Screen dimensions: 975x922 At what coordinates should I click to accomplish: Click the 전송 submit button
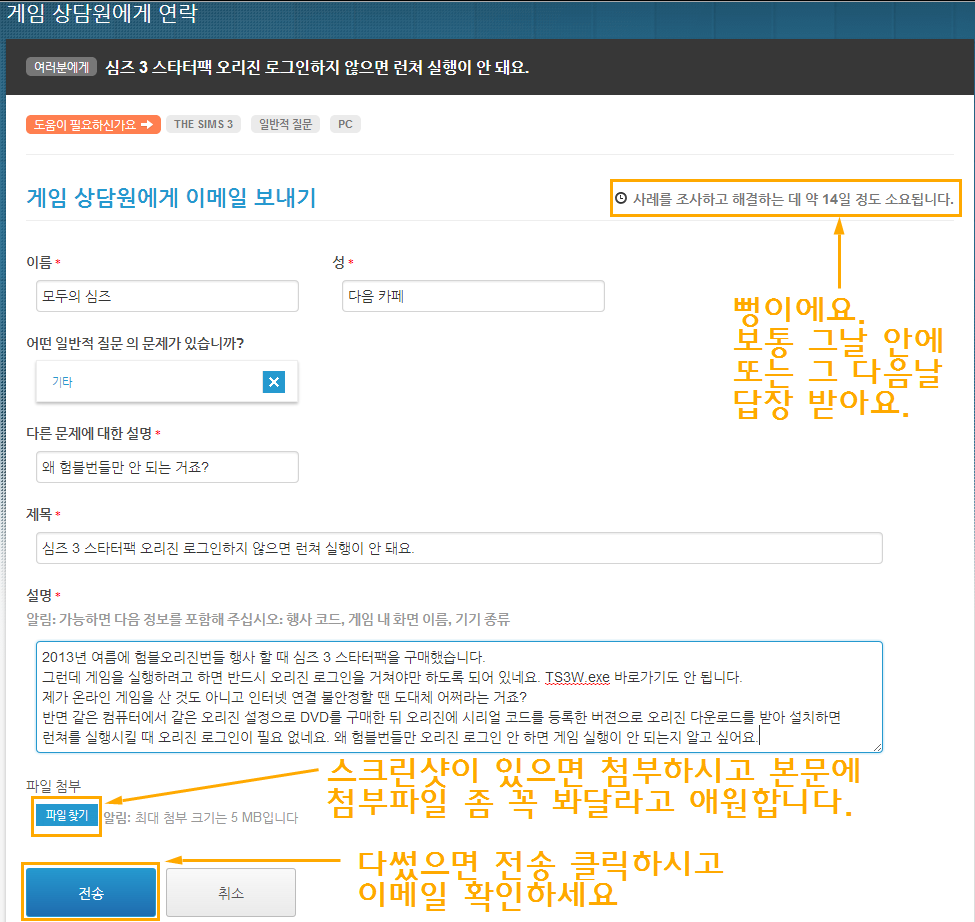pos(91,893)
